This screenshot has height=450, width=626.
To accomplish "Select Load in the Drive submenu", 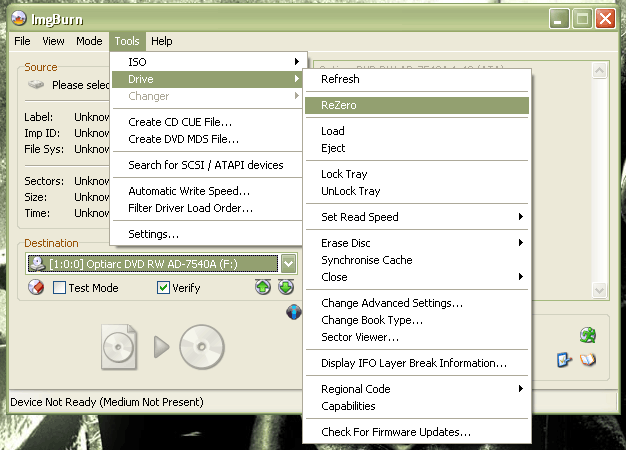I will point(417,131).
